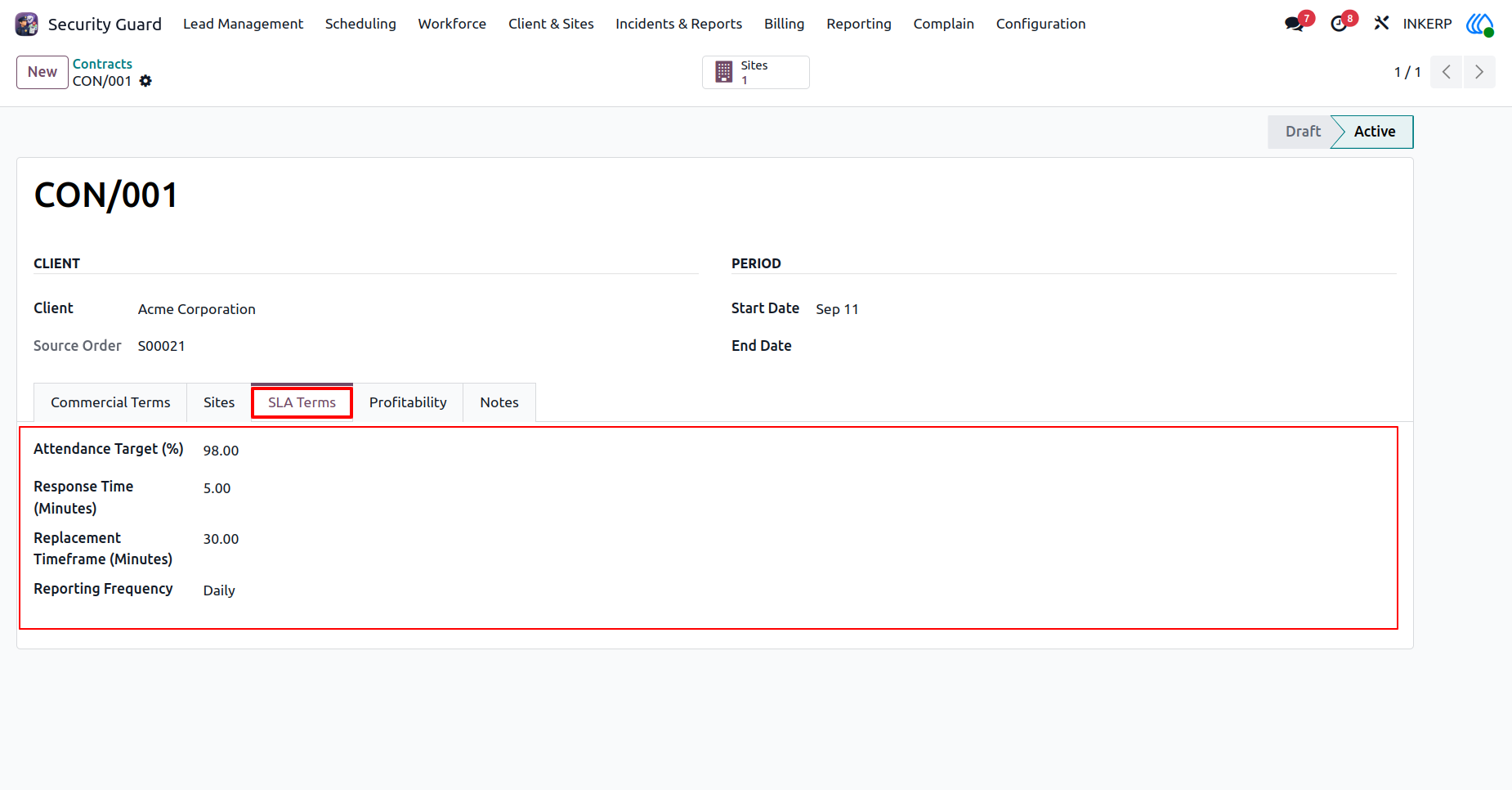Screen dimensions: 1512x790
Task: Open the Reporting menu
Action: point(858,24)
